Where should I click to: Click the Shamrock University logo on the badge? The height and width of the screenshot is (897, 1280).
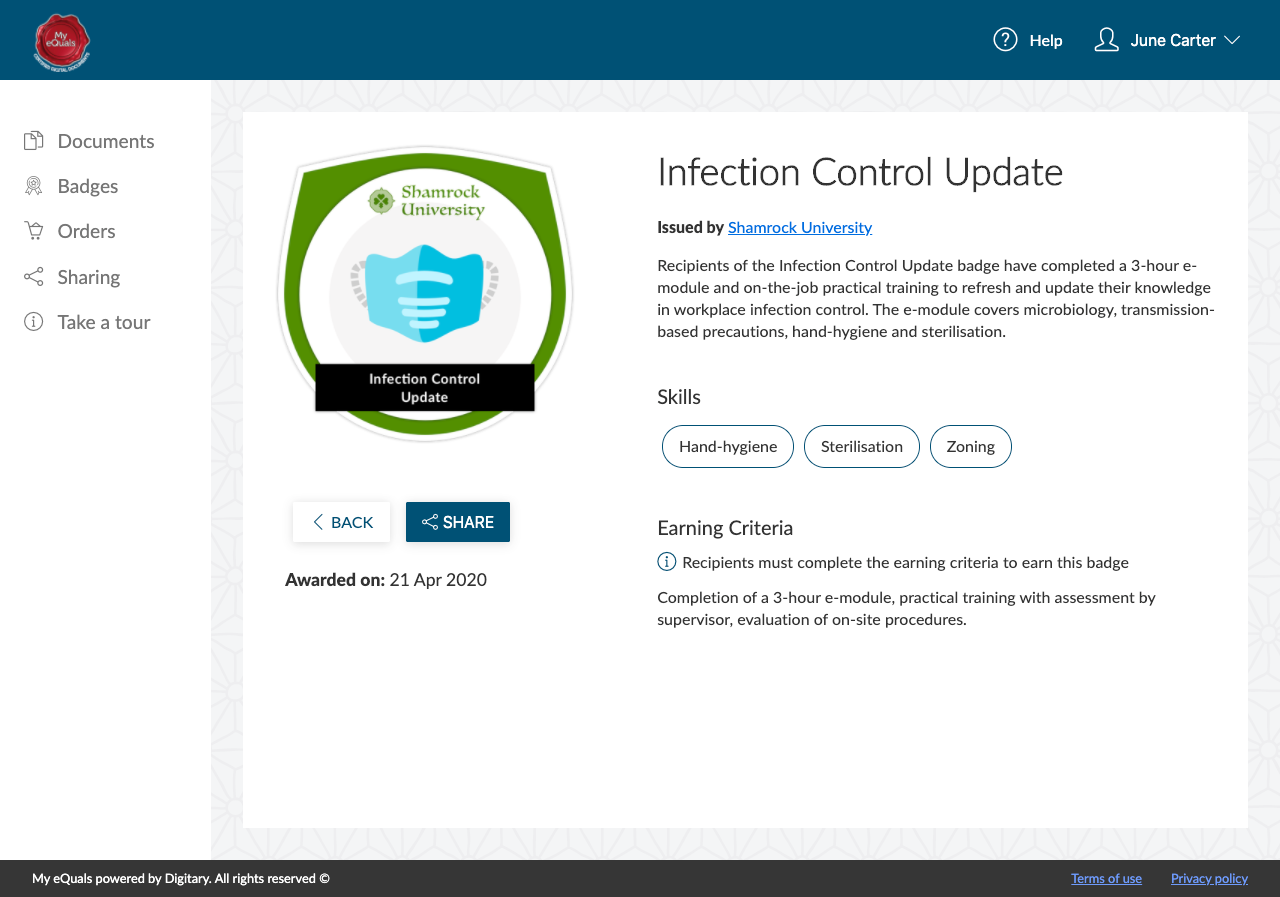(425, 201)
